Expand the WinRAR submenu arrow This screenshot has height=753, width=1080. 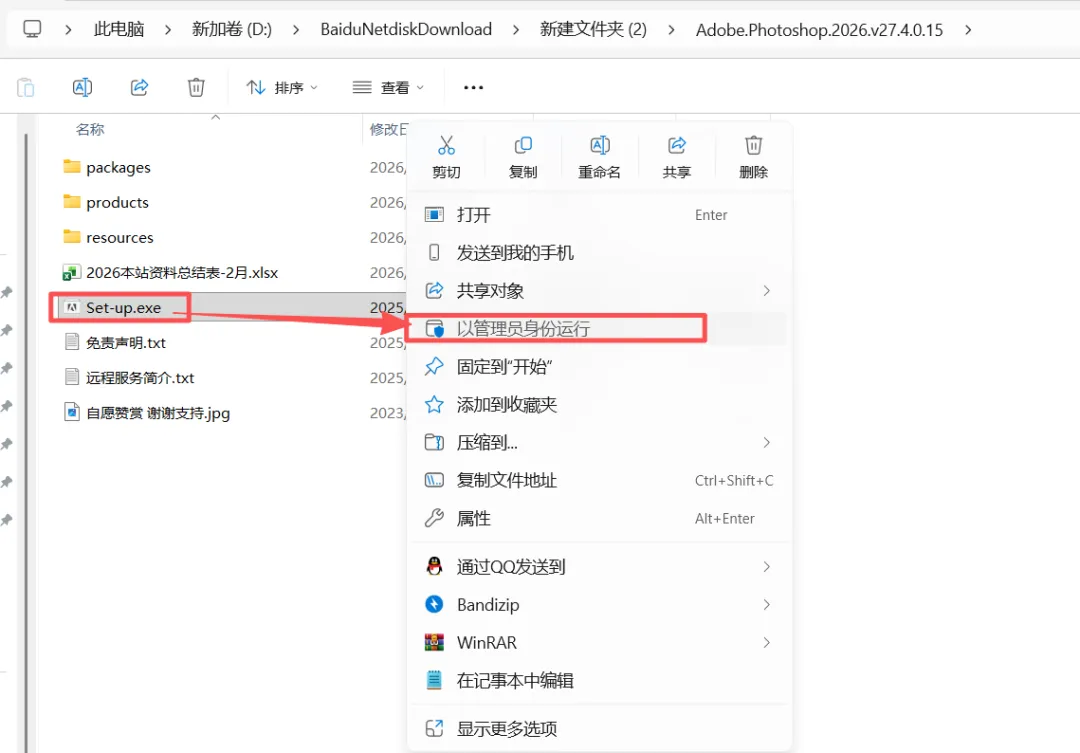click(x=767, y=642)
